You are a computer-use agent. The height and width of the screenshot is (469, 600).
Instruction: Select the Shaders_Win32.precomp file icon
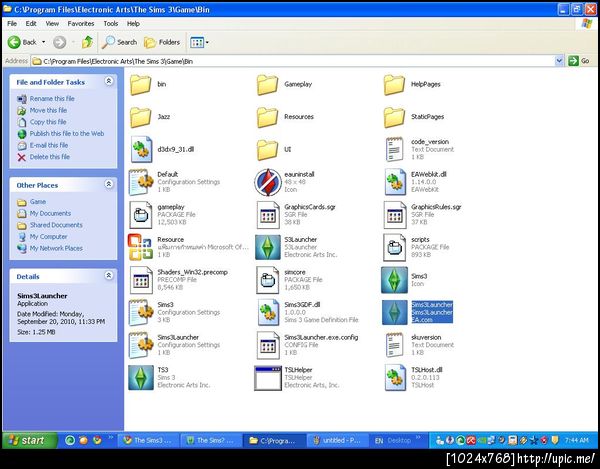pos(141,280)
